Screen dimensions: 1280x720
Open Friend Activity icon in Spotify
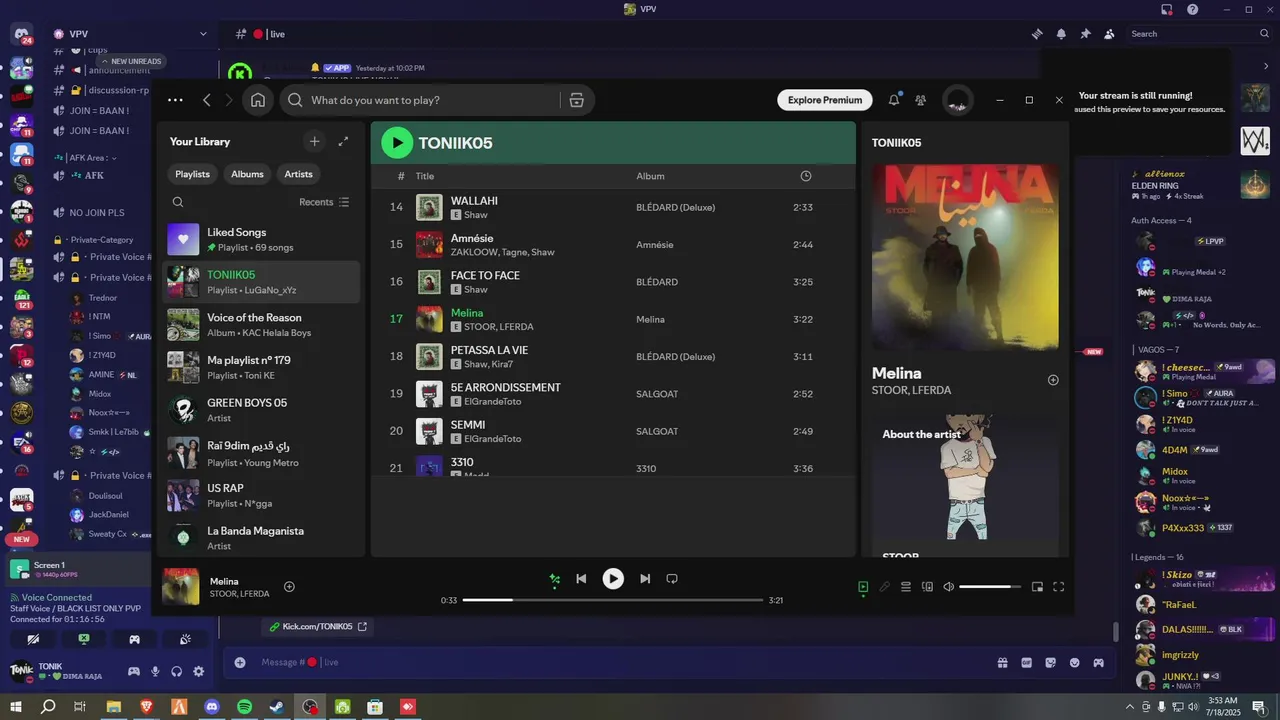921,100
